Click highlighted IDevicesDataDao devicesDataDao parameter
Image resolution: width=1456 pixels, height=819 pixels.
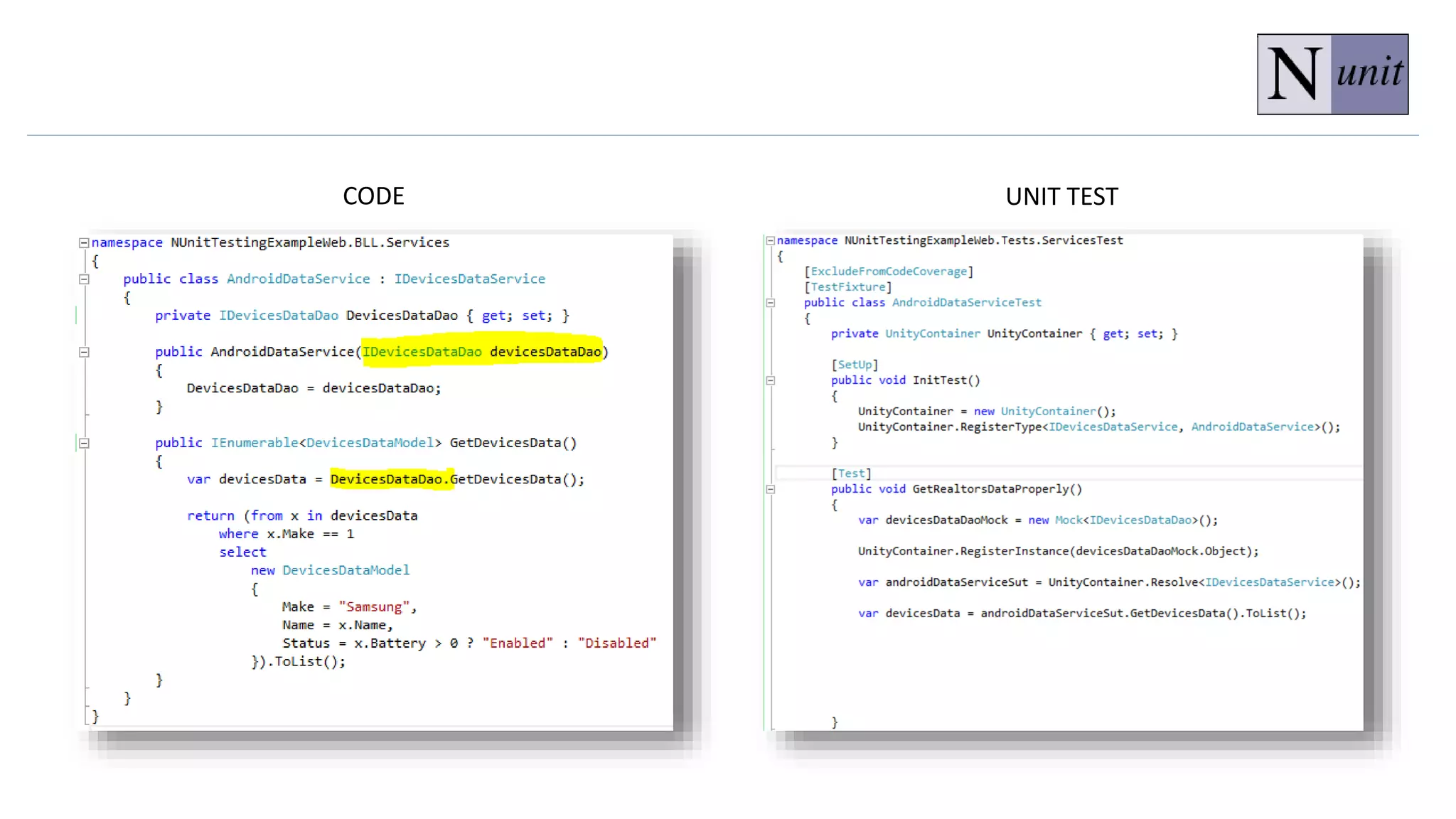pos(482,351)
